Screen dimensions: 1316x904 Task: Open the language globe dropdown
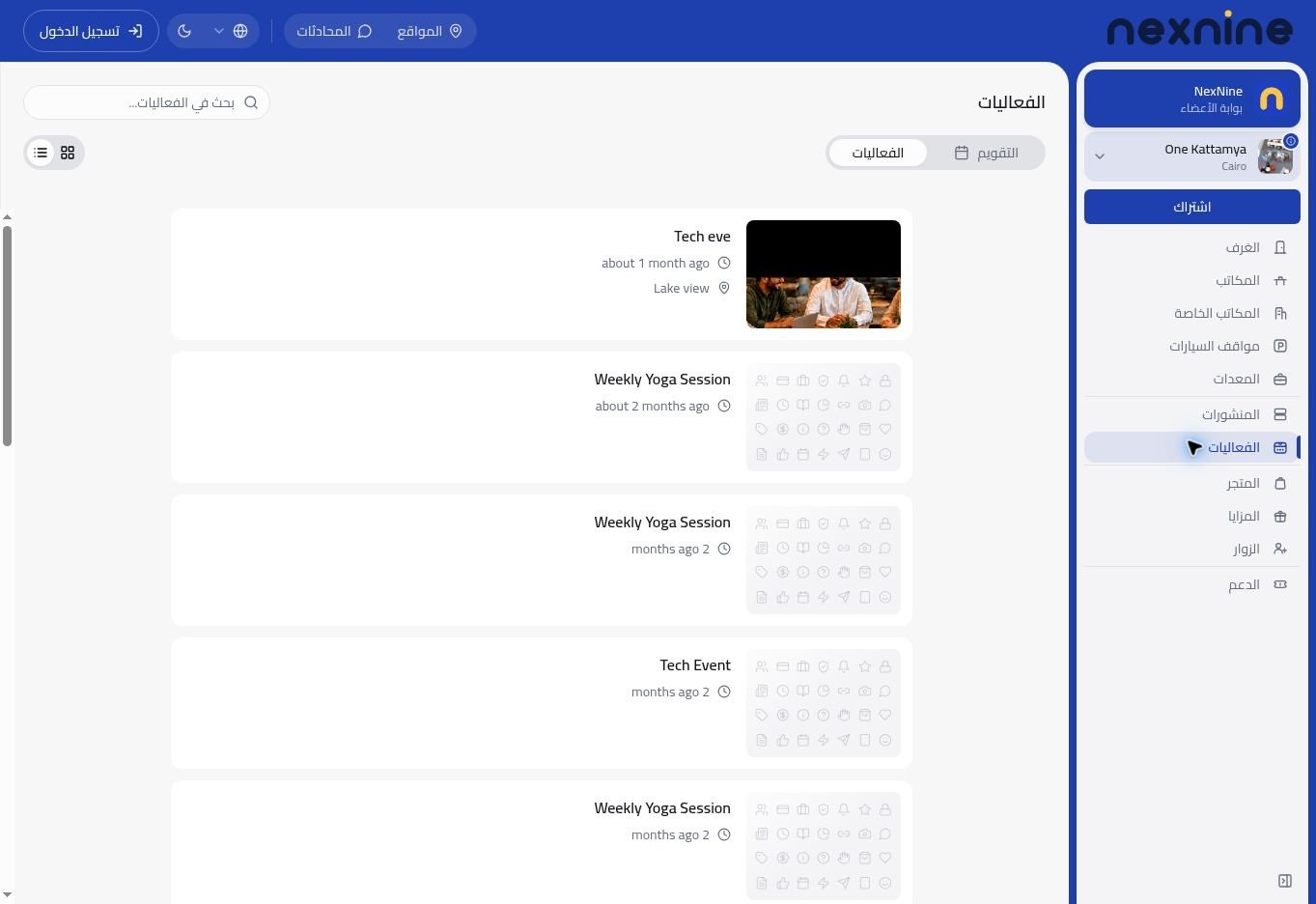[230, 31]
